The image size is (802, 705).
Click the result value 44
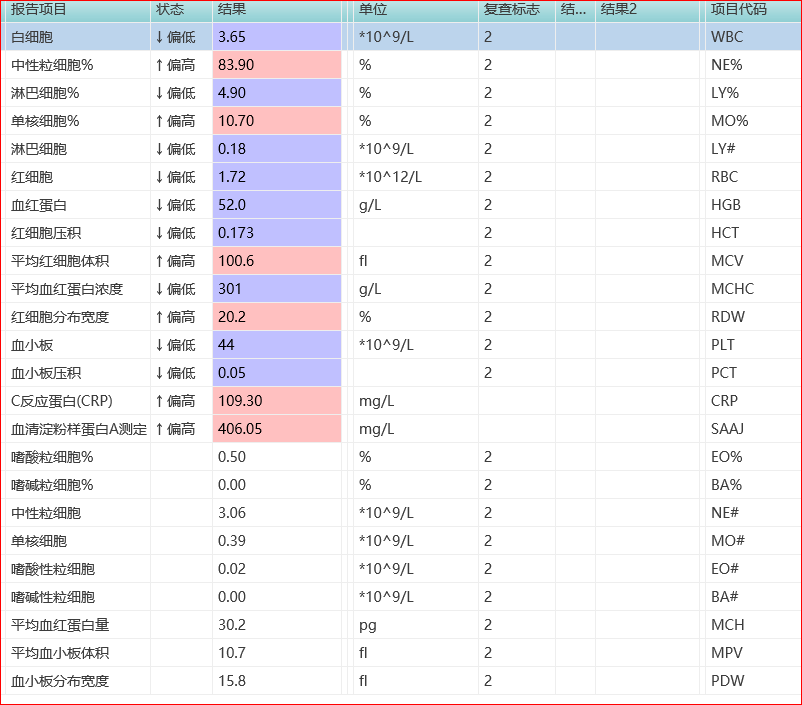(226, 345)
